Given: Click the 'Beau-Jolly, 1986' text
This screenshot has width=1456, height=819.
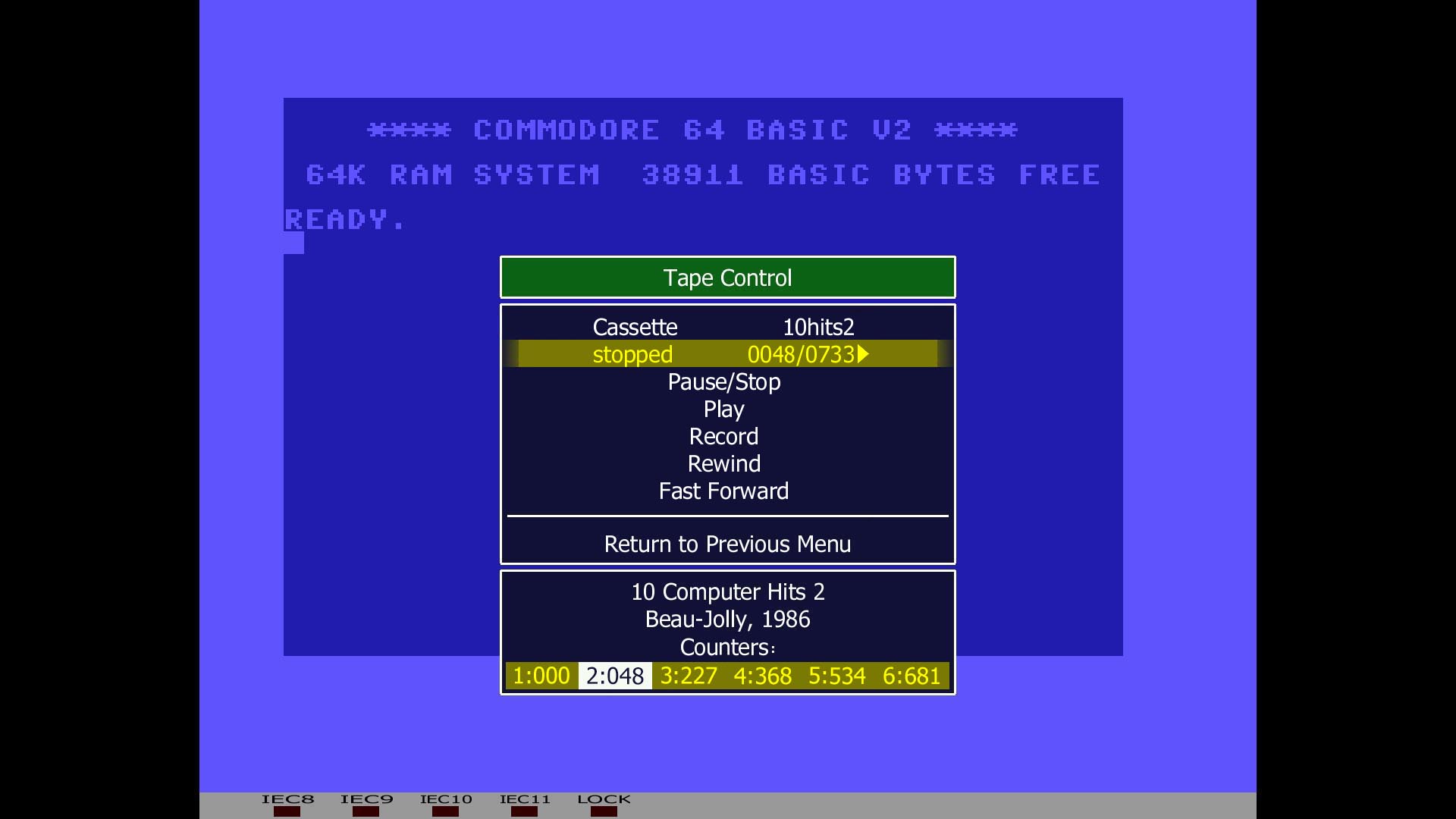Looking at the screenshot, I should (728, 619).
